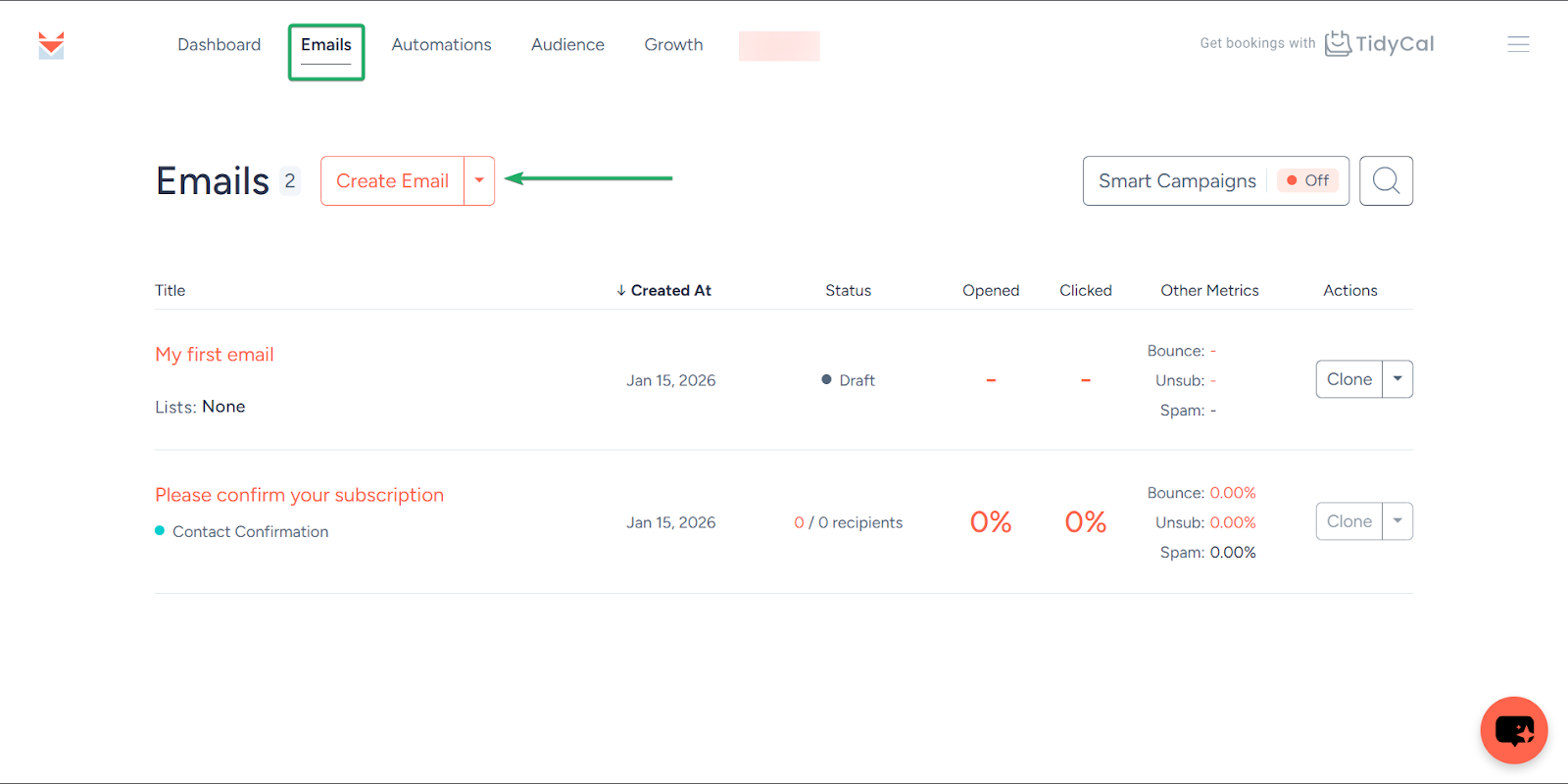Screen dimensions: 1568x784
Task: Click the Lists: None text
Action: 200,407
